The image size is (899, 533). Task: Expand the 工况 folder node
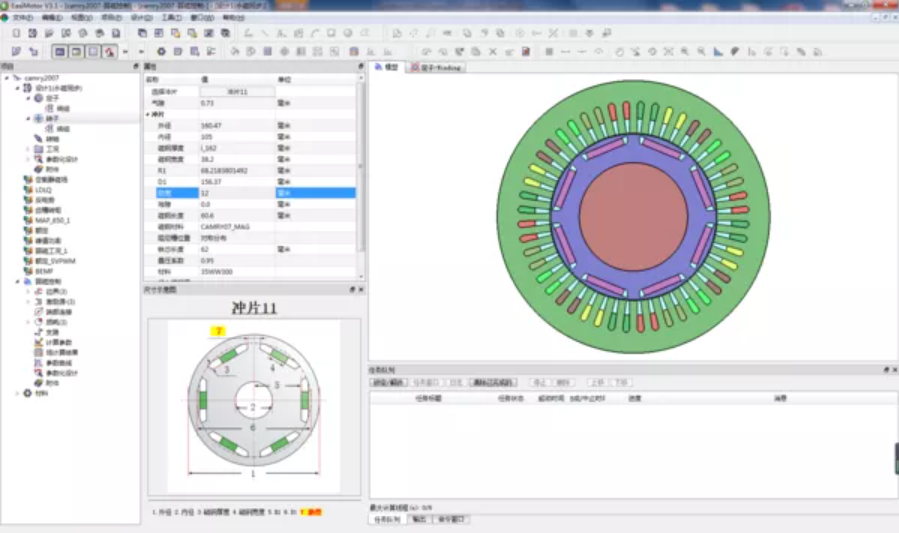pyautogui.click(x=28, y=149)
